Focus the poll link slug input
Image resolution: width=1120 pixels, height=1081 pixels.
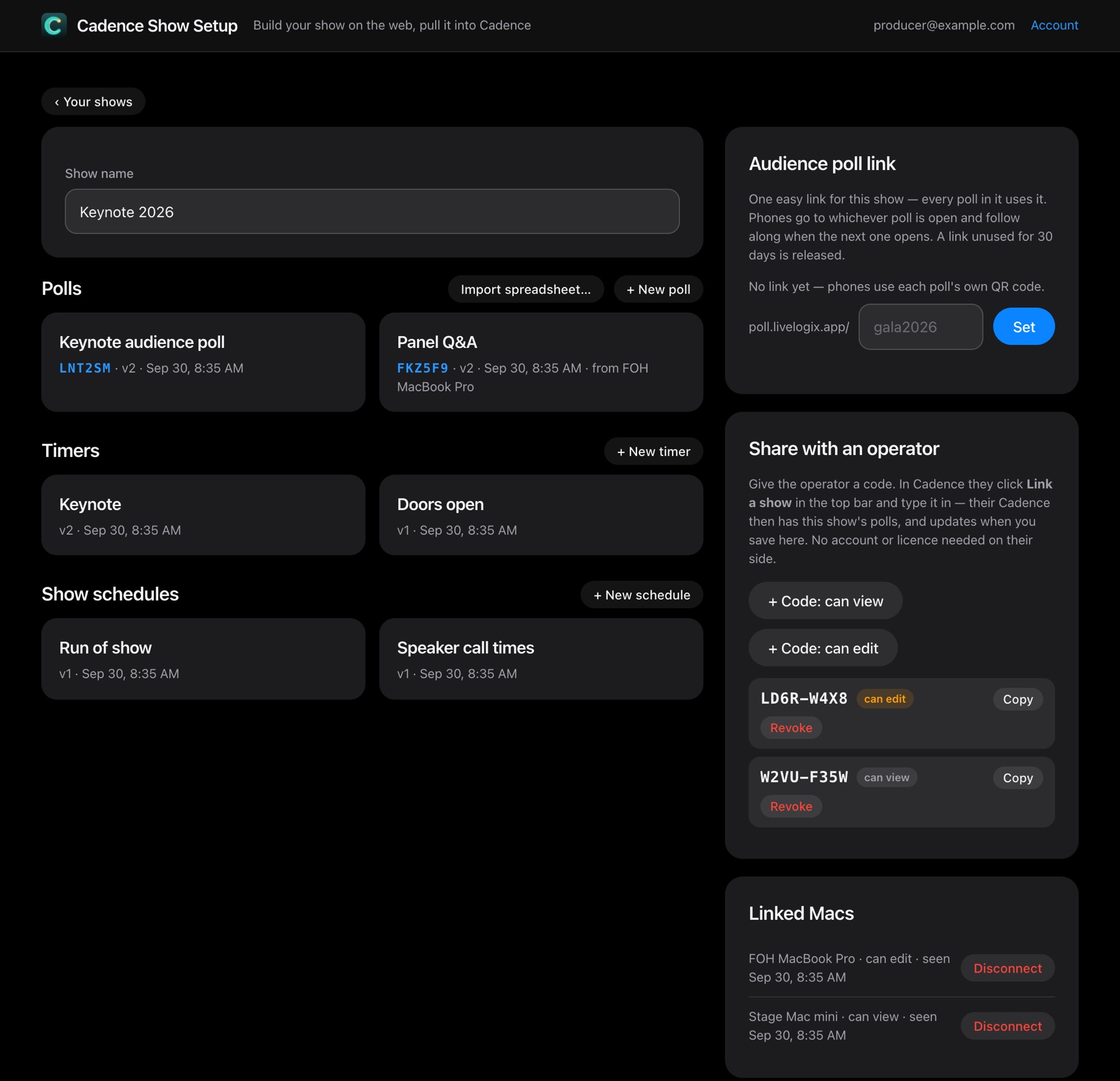click(x=921, y=327)
